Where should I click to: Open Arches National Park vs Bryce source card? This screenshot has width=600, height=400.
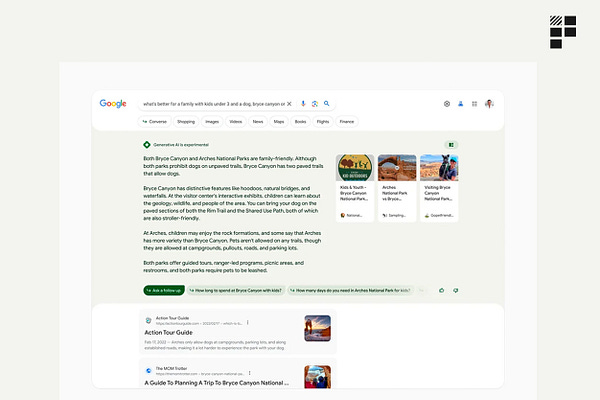tap(397, 188)
